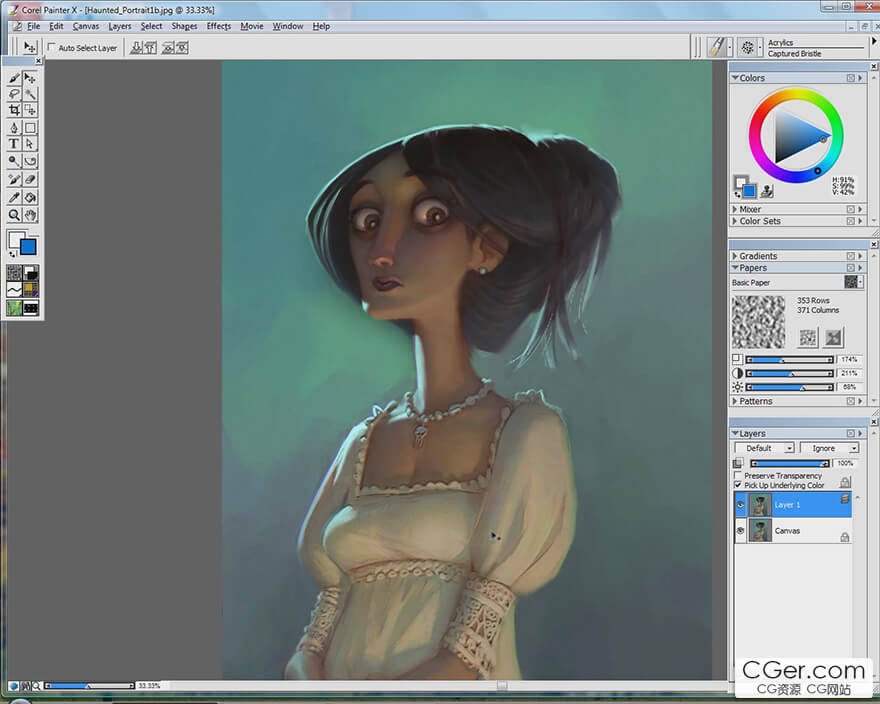Check Preserve Transparency option

pos(738,476)
